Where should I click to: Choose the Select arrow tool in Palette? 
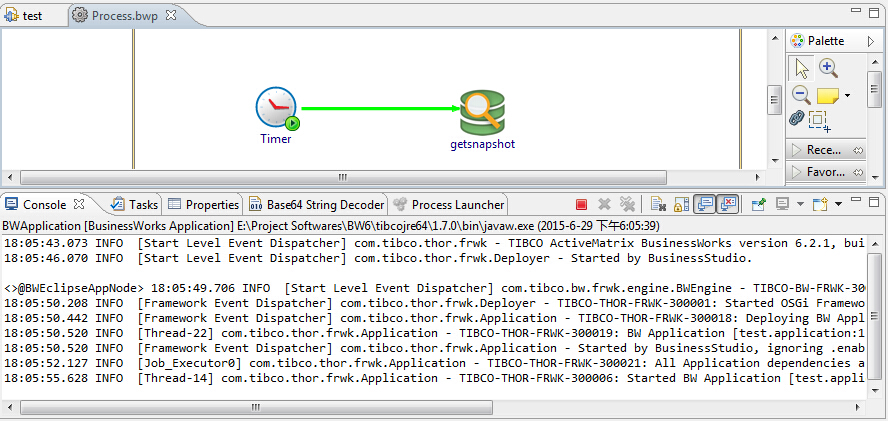[x=801, y=69]
